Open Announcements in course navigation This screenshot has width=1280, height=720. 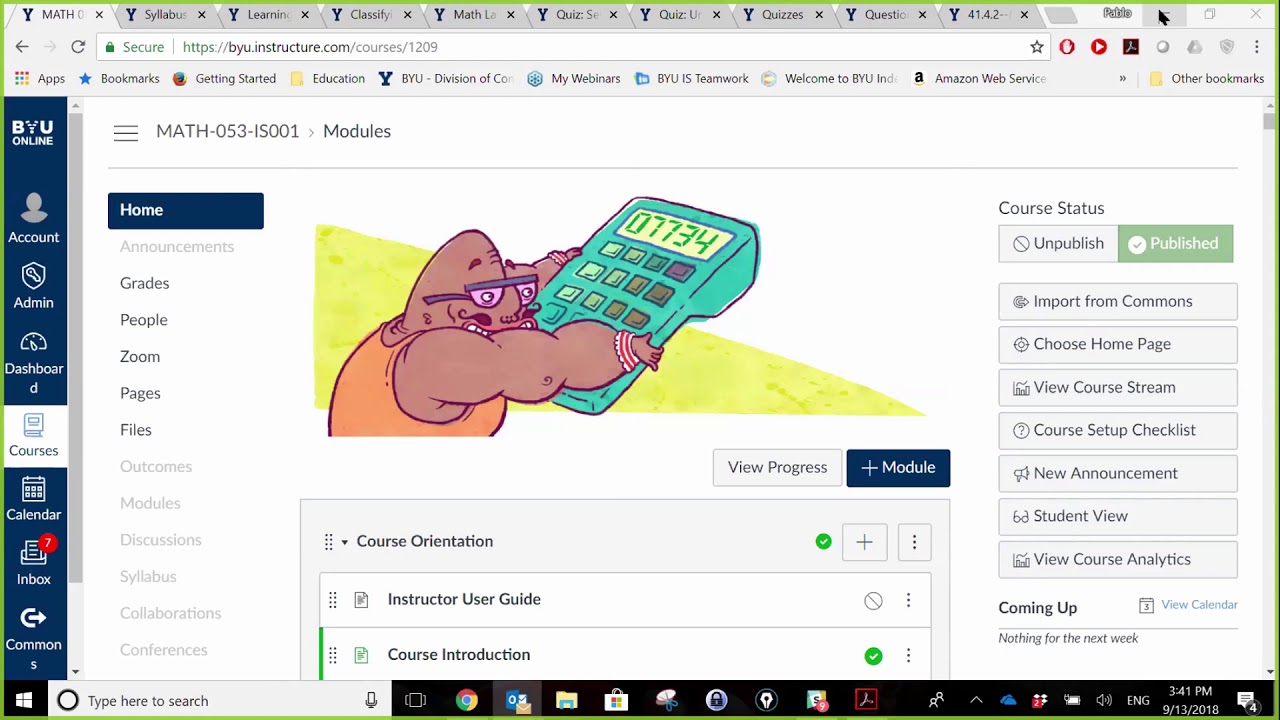[177, 247]
